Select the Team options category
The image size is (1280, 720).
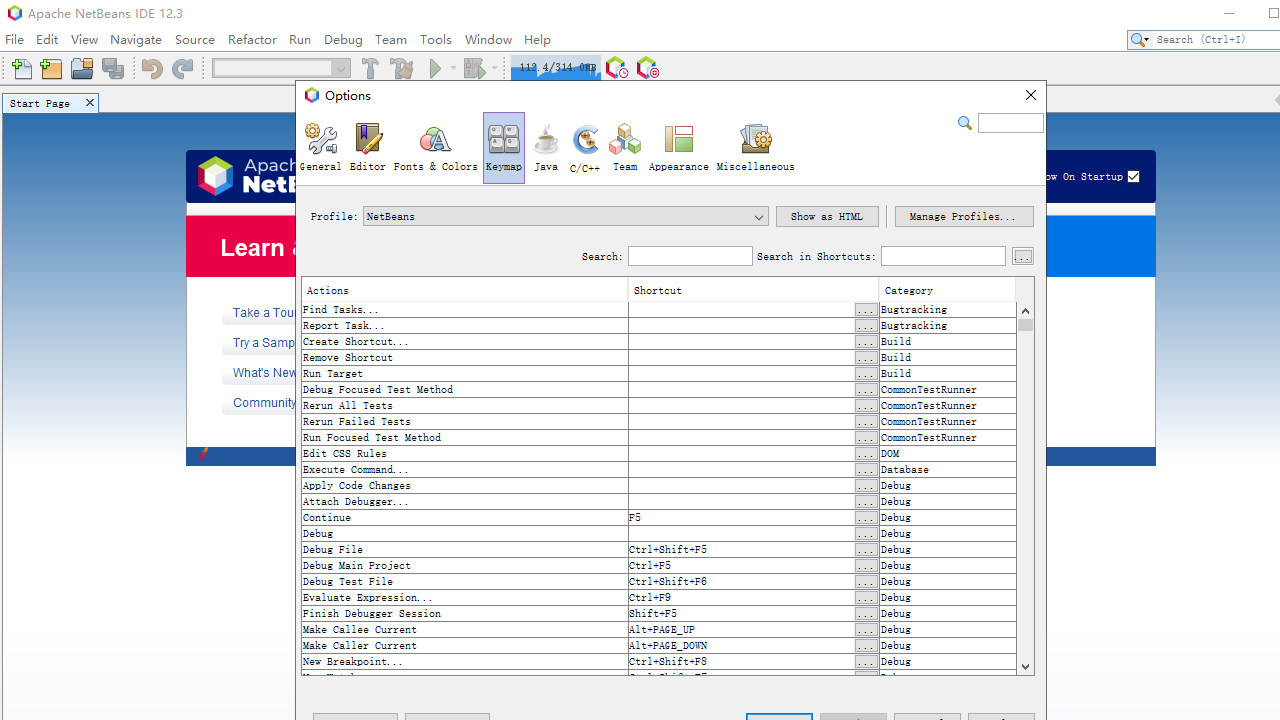pyautogui.click(x=625, y=148)
